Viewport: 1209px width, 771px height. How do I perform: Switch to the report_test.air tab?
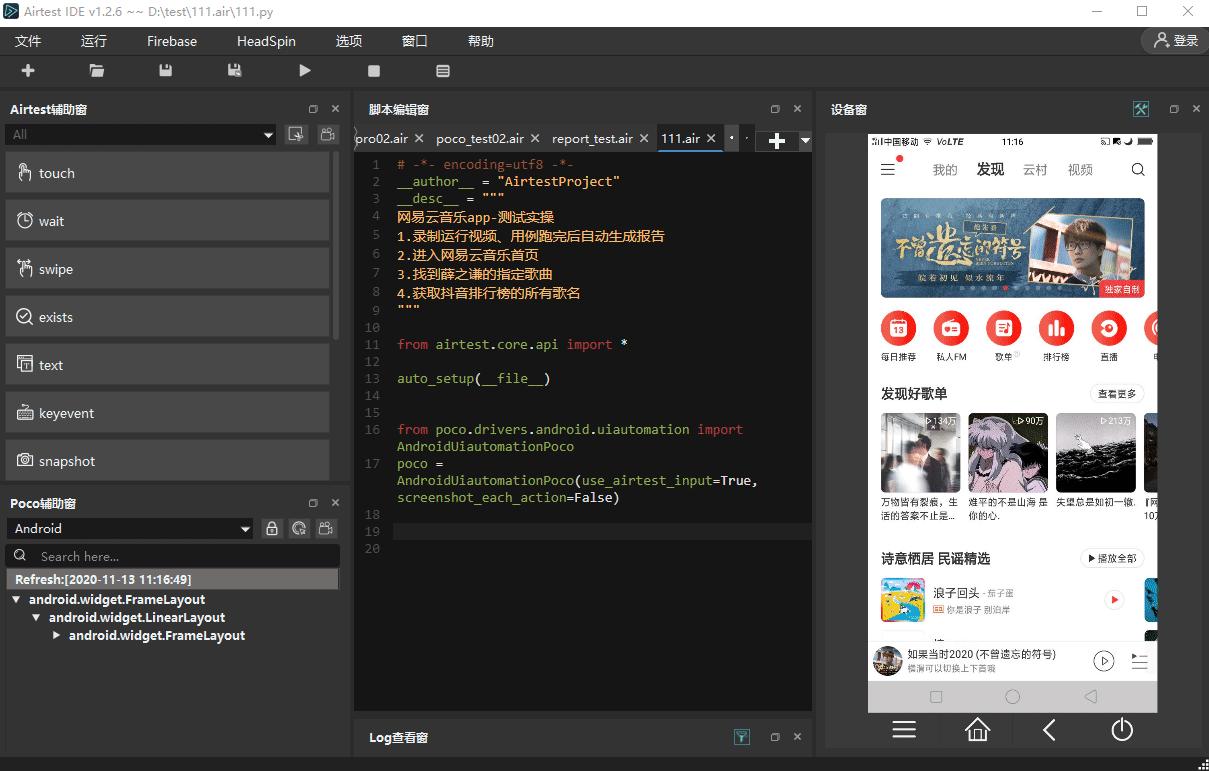(591, 139)
